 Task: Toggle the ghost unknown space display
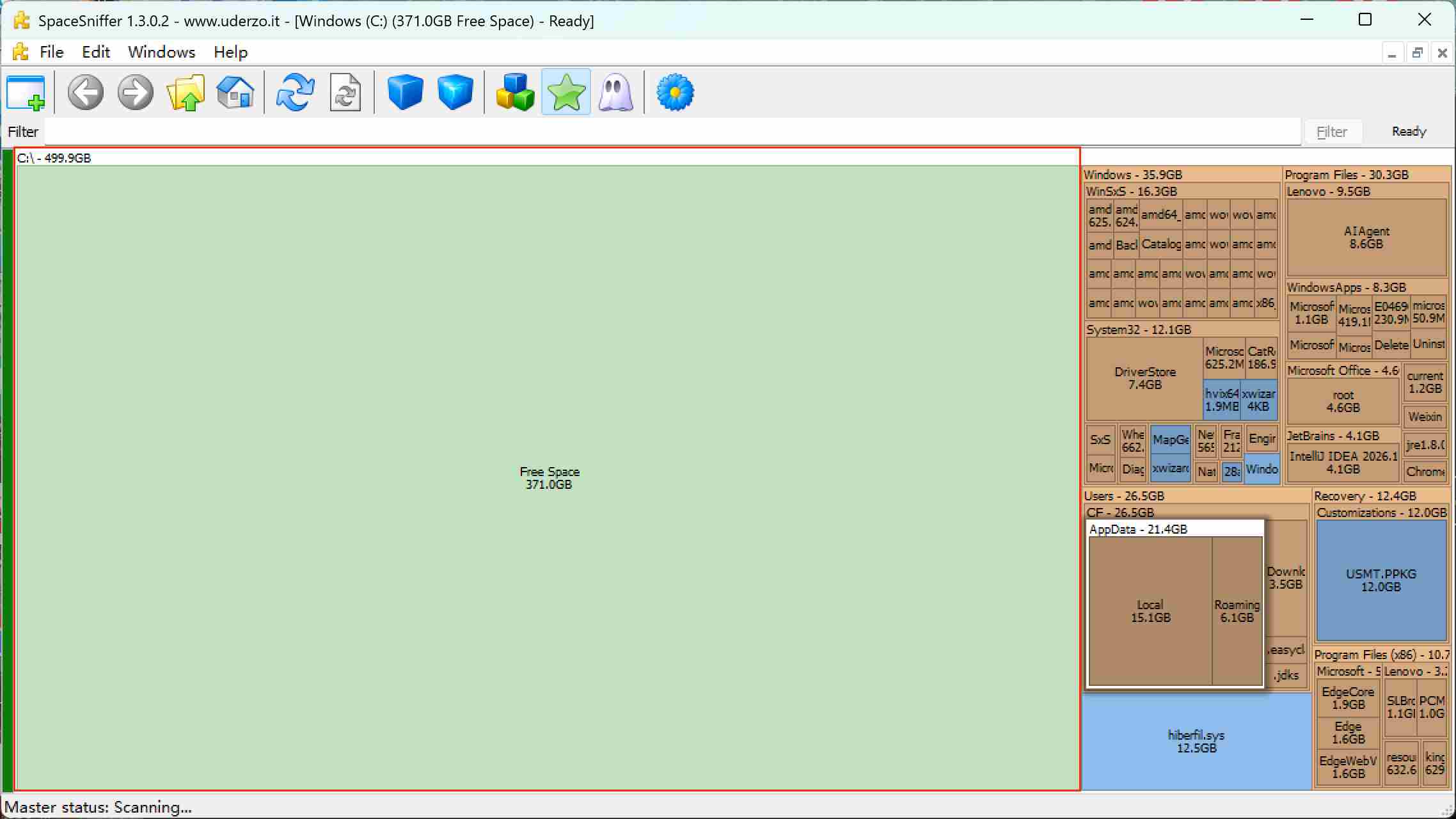(x=615, y=92)
